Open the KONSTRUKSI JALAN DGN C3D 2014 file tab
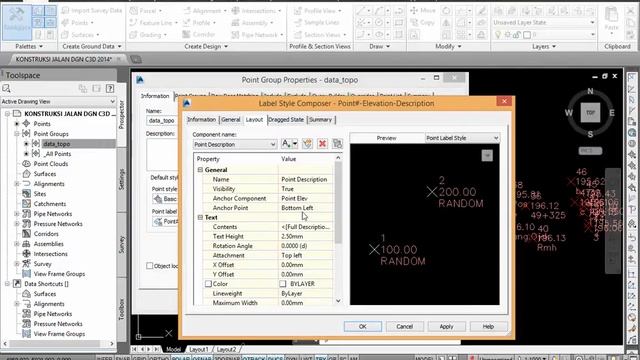Image resolution: width=640 pixels, height=360 pixels. click(64, 59)
